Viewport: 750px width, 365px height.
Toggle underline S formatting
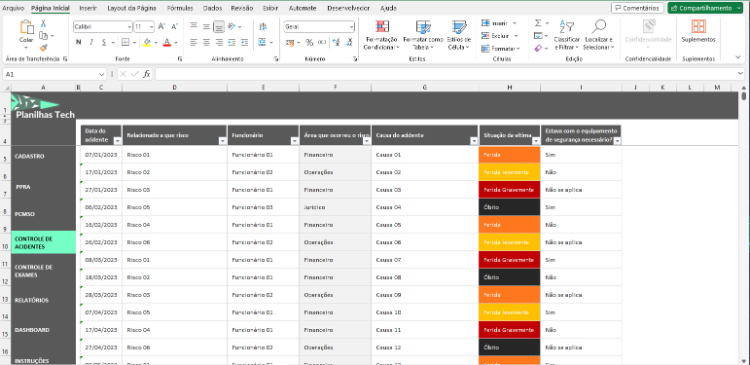[x=104, y=43]
